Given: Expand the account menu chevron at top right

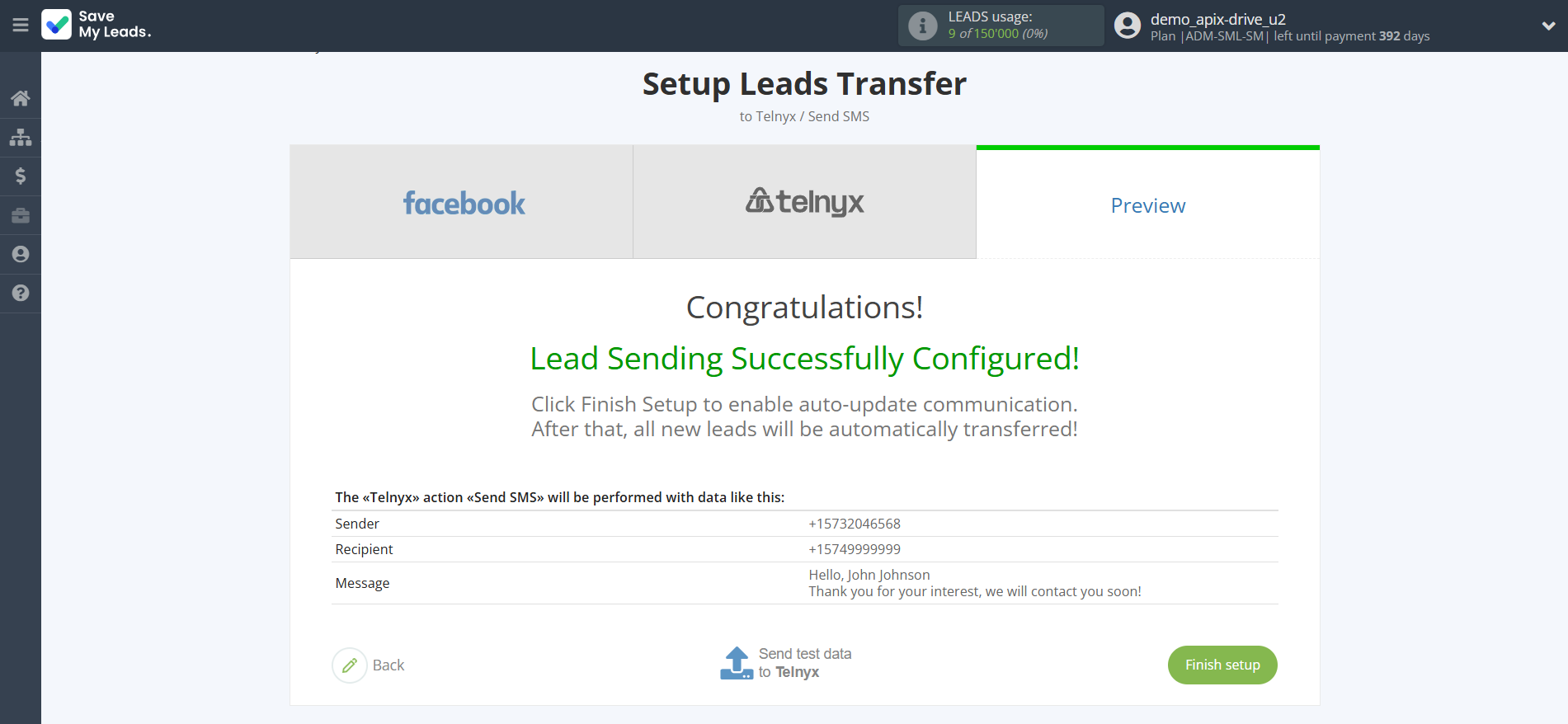Looking at the screenshot, I should click(x=1548, y=26).
